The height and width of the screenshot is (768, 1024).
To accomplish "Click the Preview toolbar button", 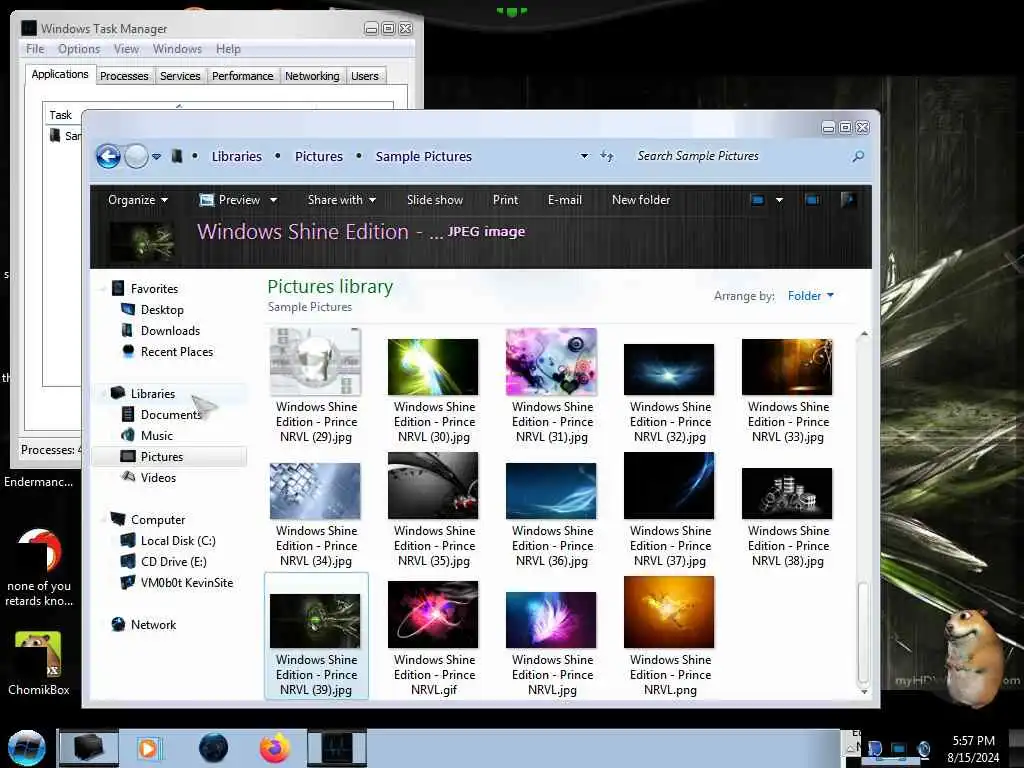I will pyautogui.click(x=229, y=200).
